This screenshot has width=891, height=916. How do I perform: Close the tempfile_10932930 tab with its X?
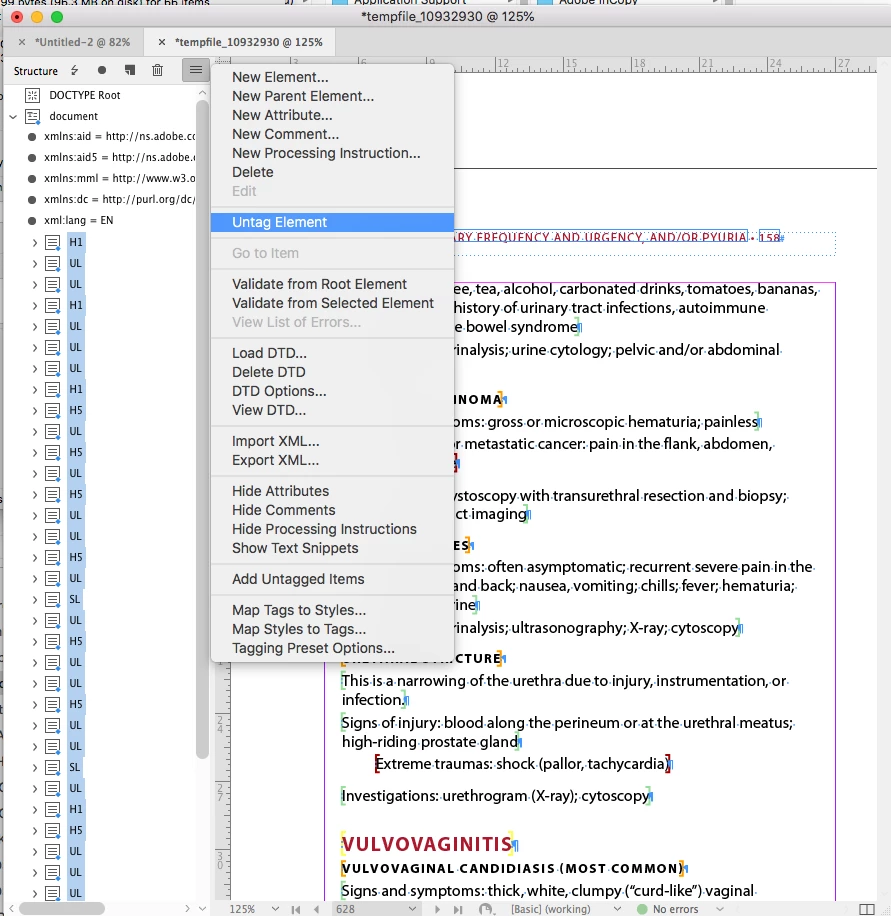coord(162,42)
